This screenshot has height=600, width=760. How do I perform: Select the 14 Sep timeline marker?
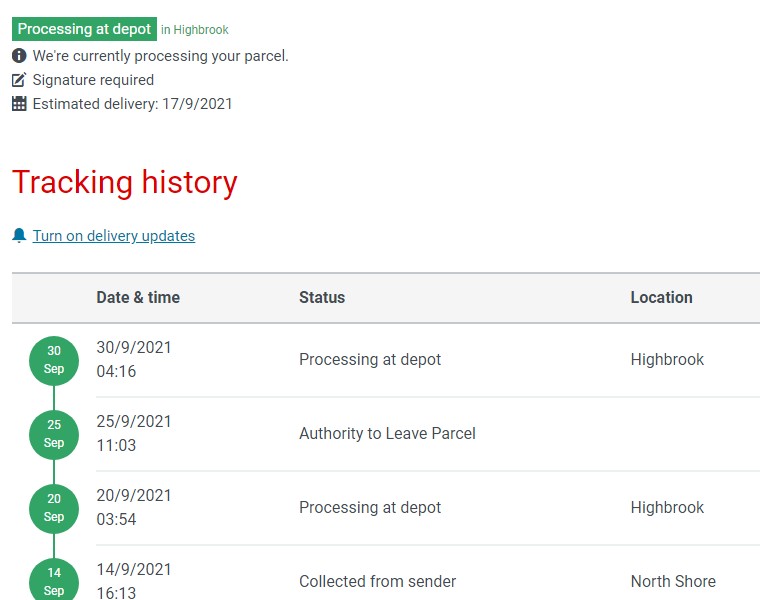[x=54, y=581]
